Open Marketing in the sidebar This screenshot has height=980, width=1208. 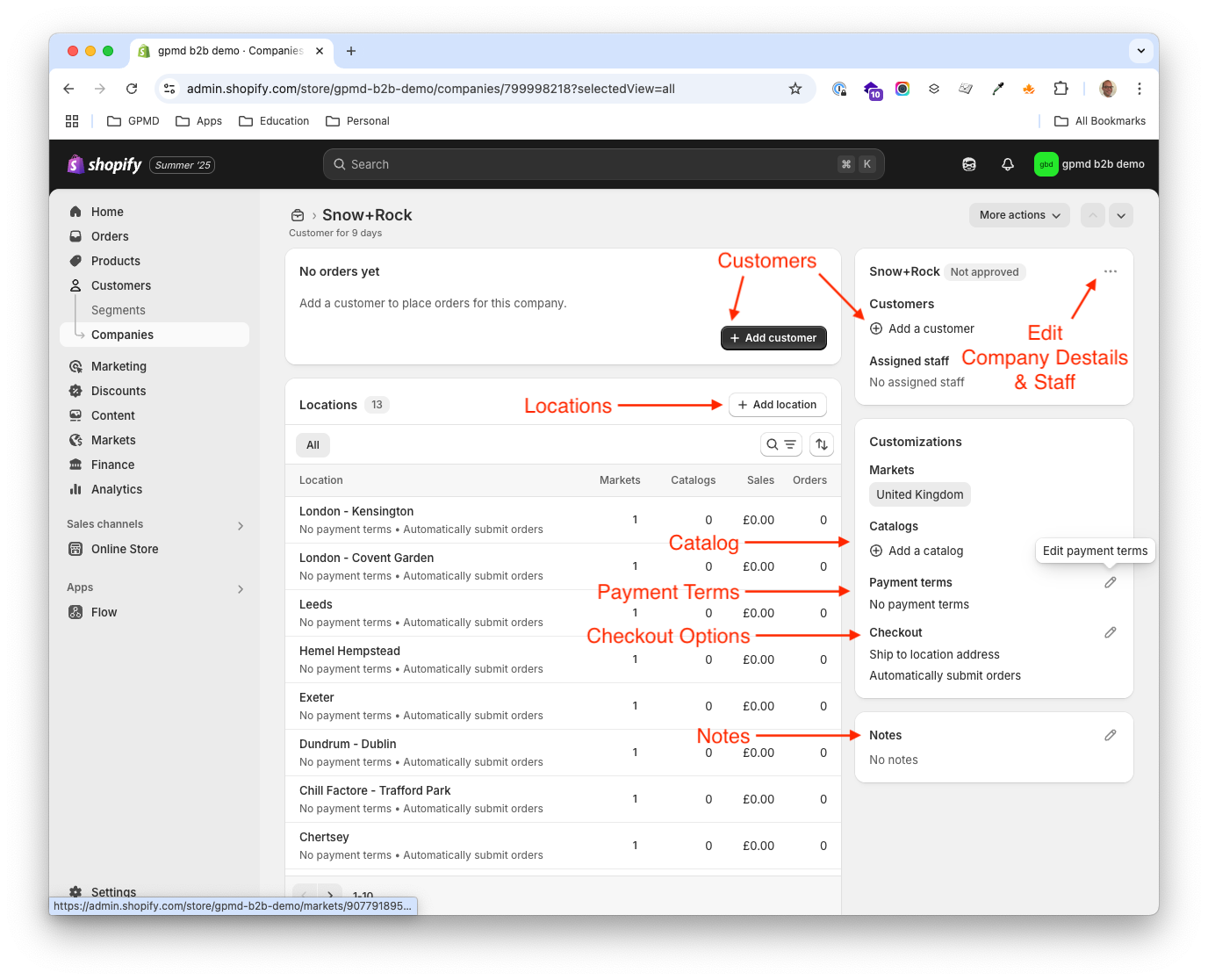click(x=155, y=366)
